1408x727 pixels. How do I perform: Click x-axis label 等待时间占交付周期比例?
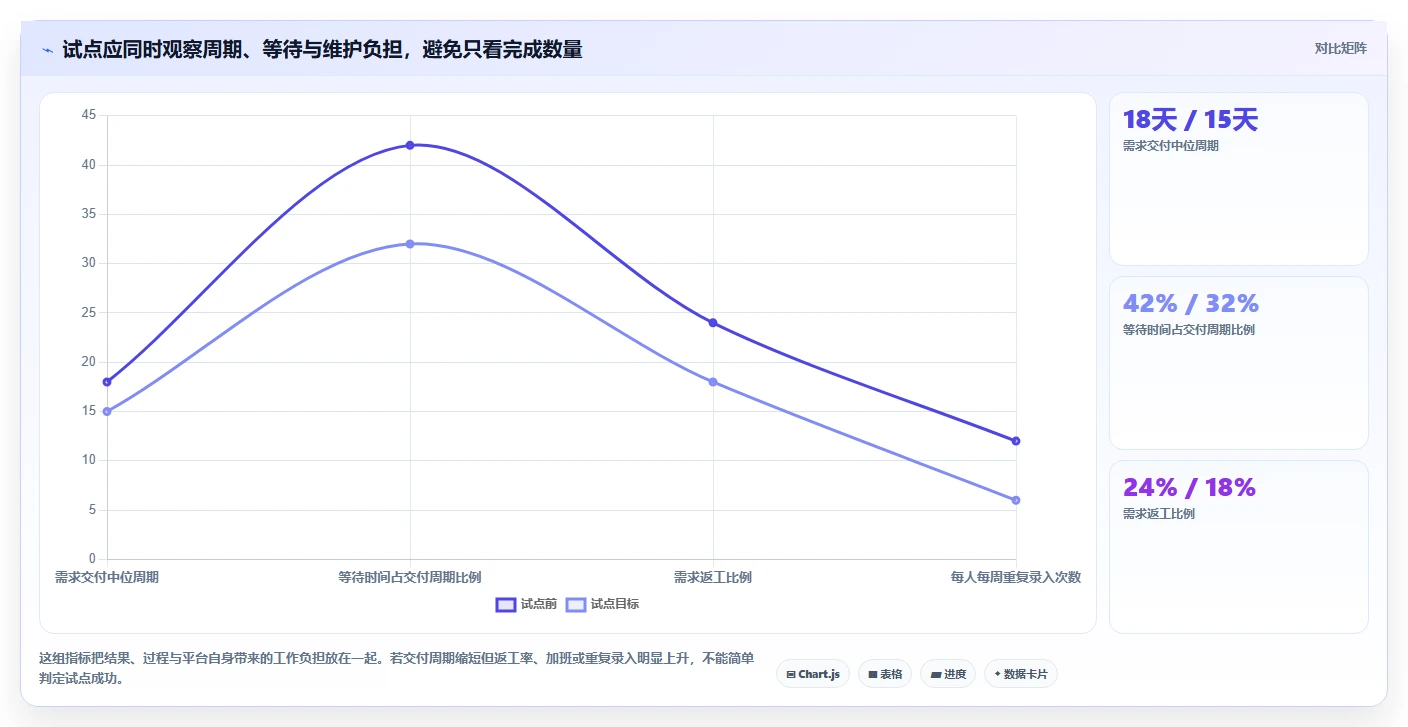pyautogui.click(x=410, y=577)
